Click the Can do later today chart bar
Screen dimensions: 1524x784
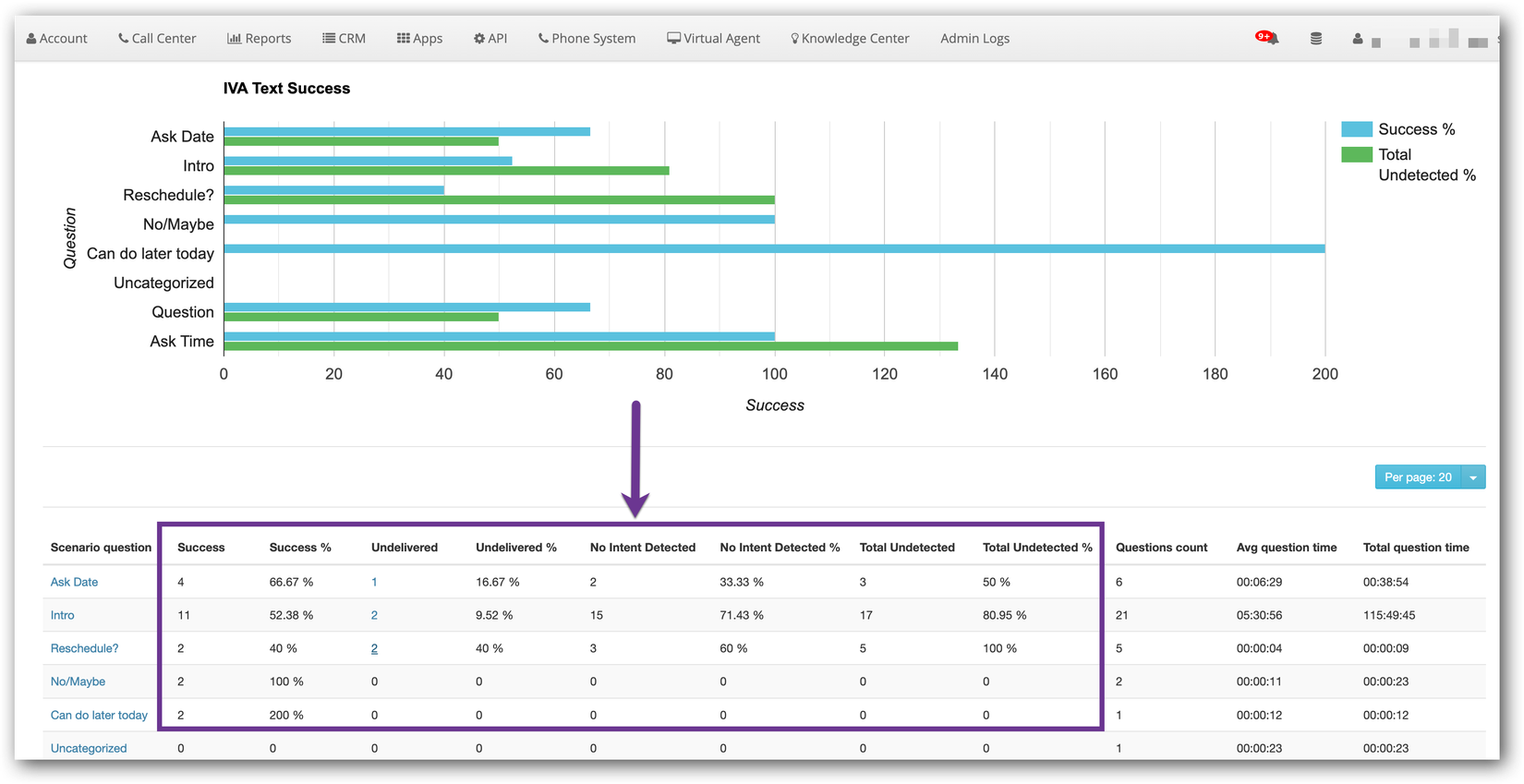[x=774, y=248]
